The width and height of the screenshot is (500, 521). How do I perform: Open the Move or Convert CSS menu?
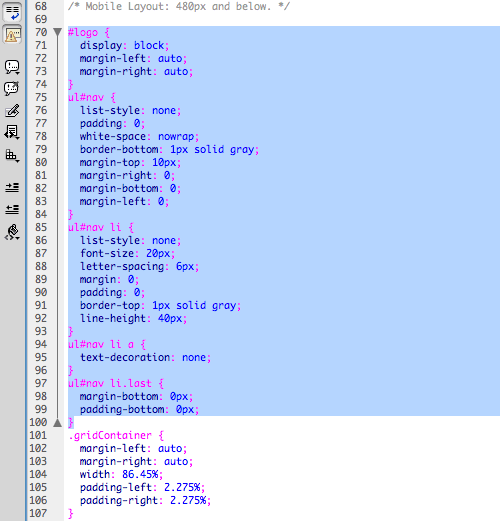(x=12, y=155)
